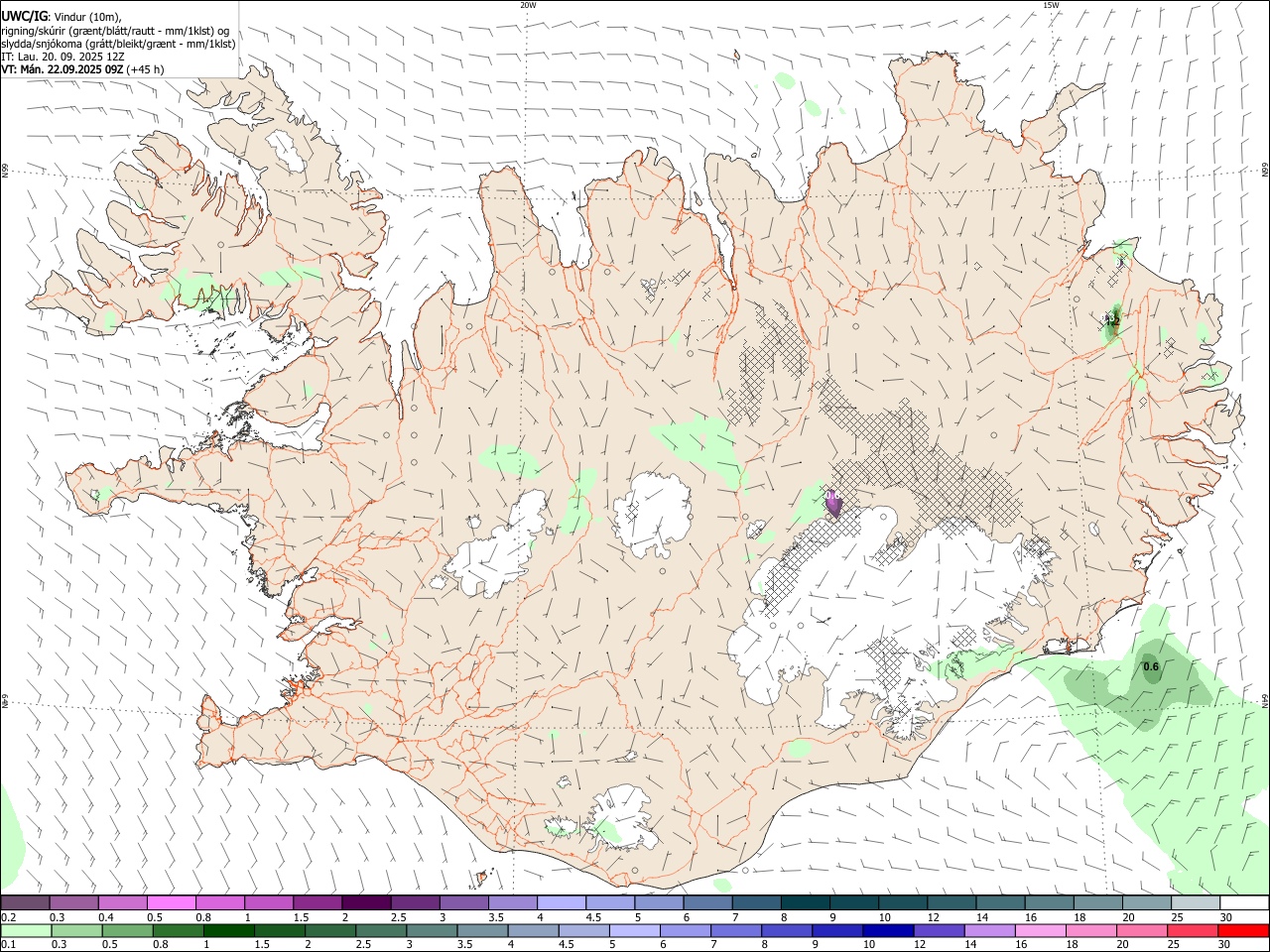Pick the white 30+ swatch ending upper legend
Image resolution: width=1270 pixels, height=952 pixels.
pyautogui.click(x=1244, y=902)
